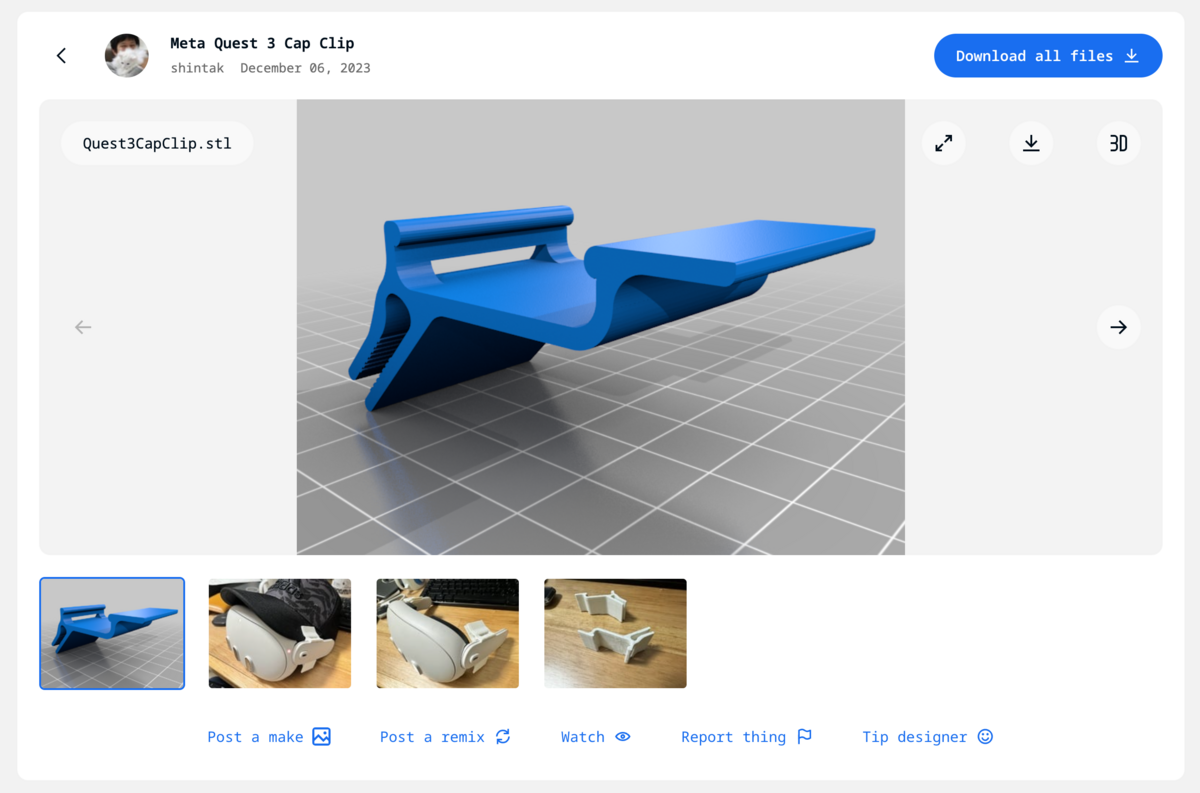
Task: Show the next image with right arrow
Action: [x=1119, y=327]
